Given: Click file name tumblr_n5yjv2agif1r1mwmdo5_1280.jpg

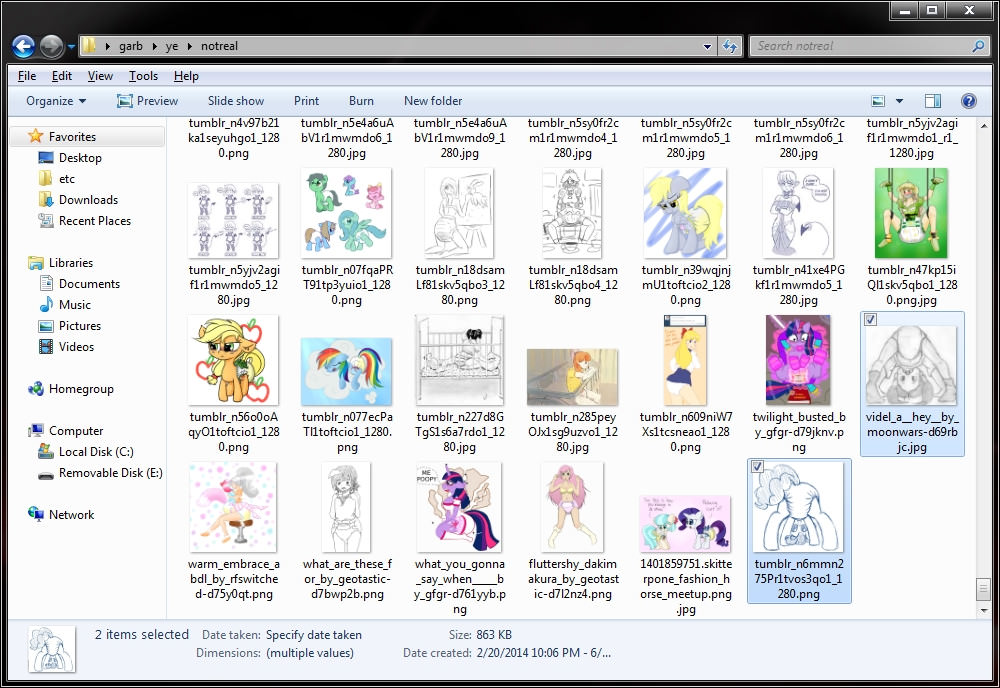Looking at the screenshot, I should [234, 285].
